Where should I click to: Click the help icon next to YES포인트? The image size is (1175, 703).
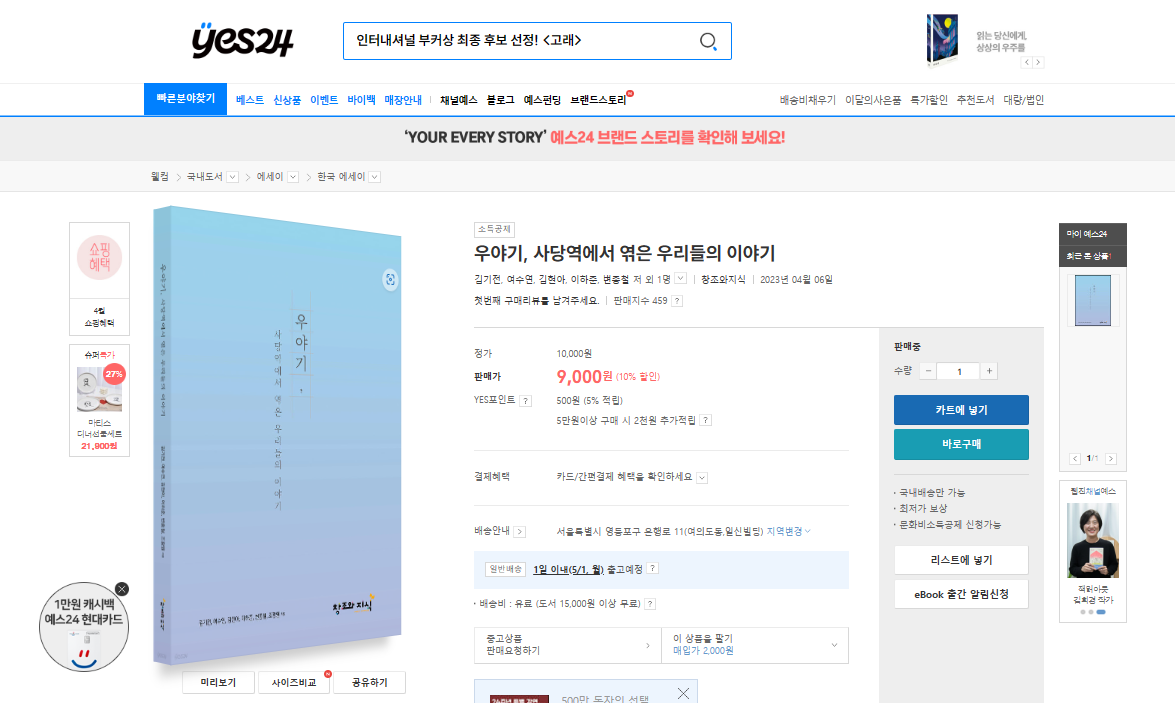[x=525, y=401]
